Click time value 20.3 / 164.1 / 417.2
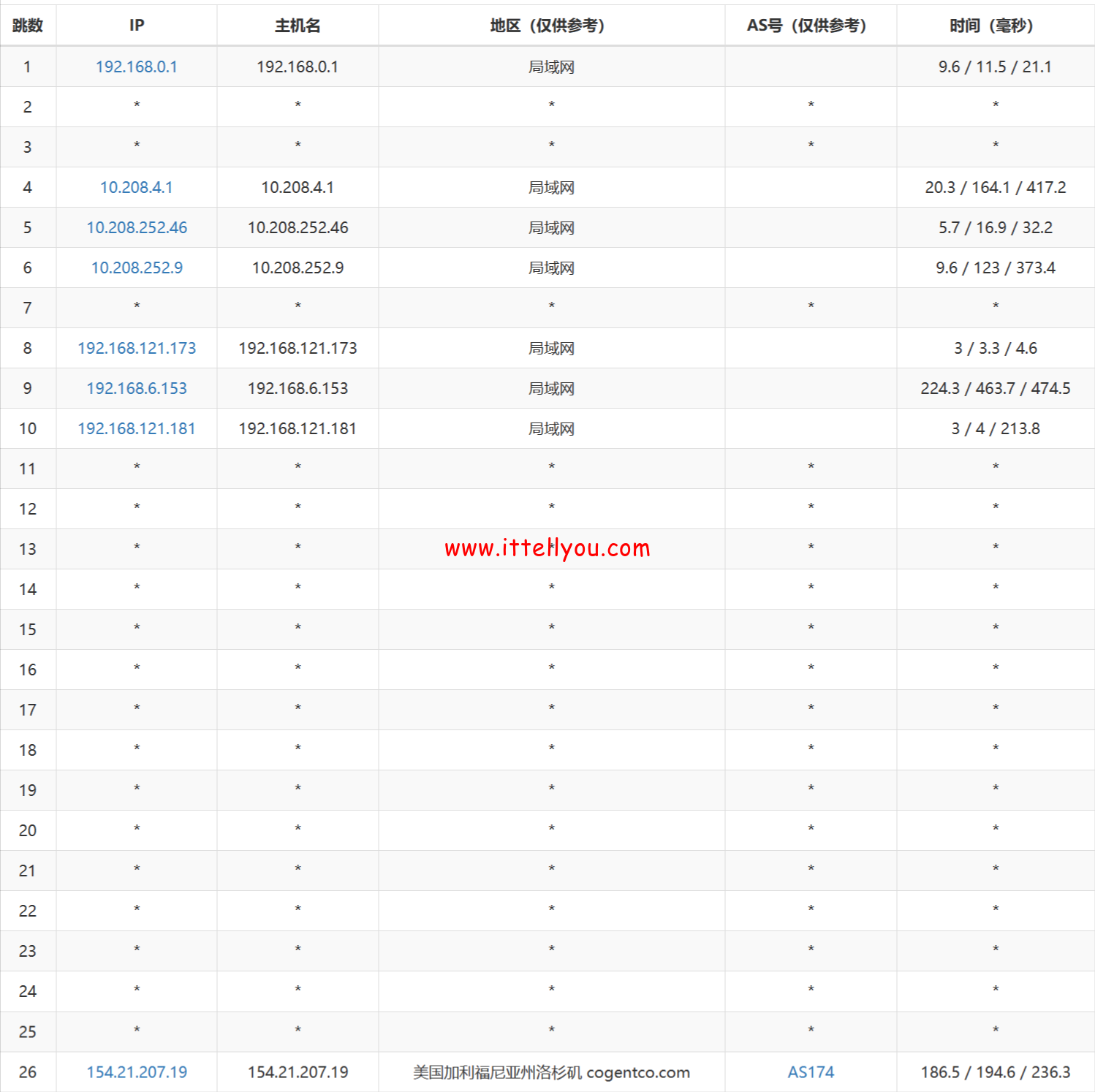The image size is (1095, 1092). click(996, 187)
